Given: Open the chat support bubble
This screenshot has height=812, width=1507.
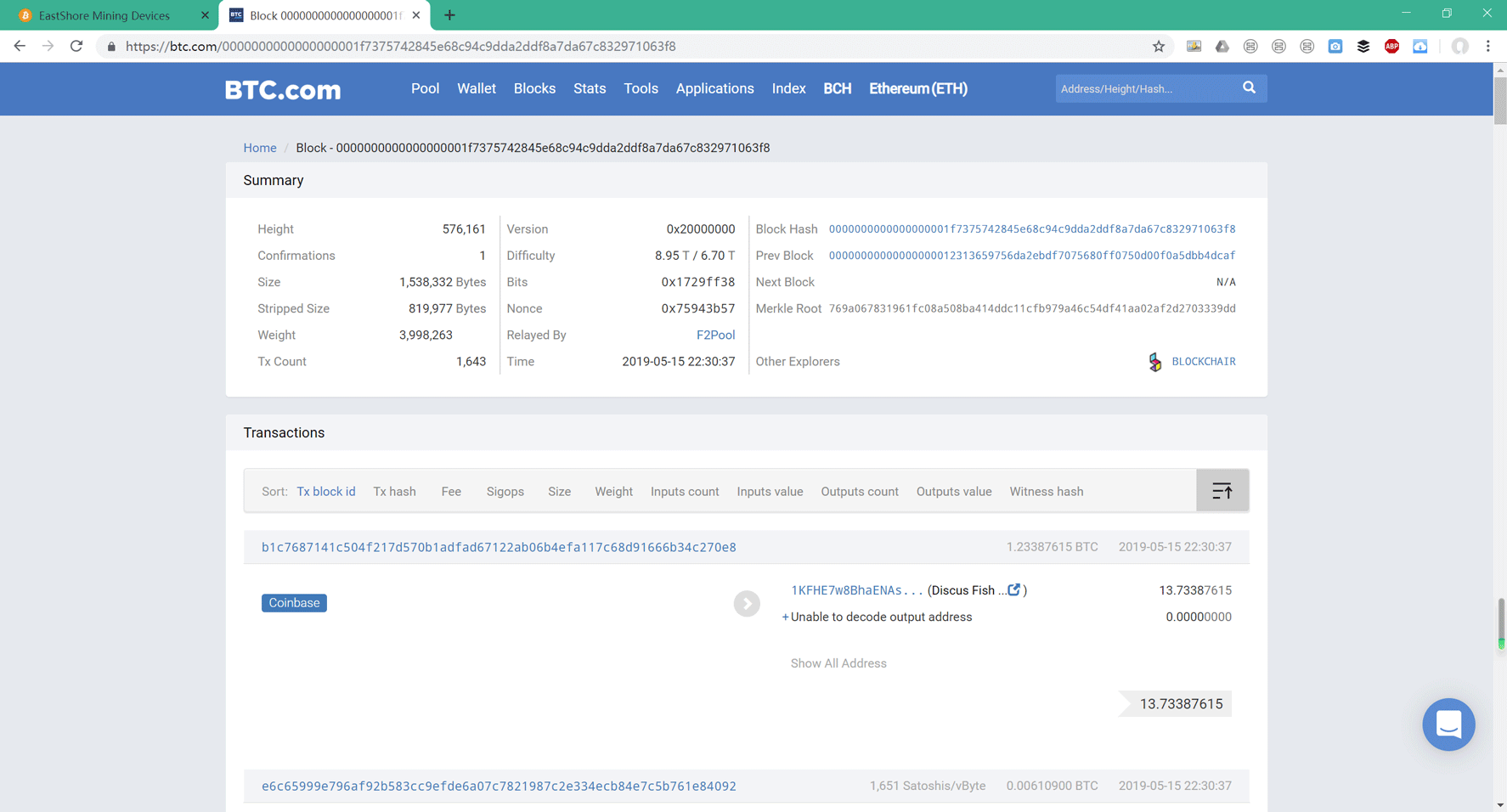Looking at the screenshot, I should 1448,725.
